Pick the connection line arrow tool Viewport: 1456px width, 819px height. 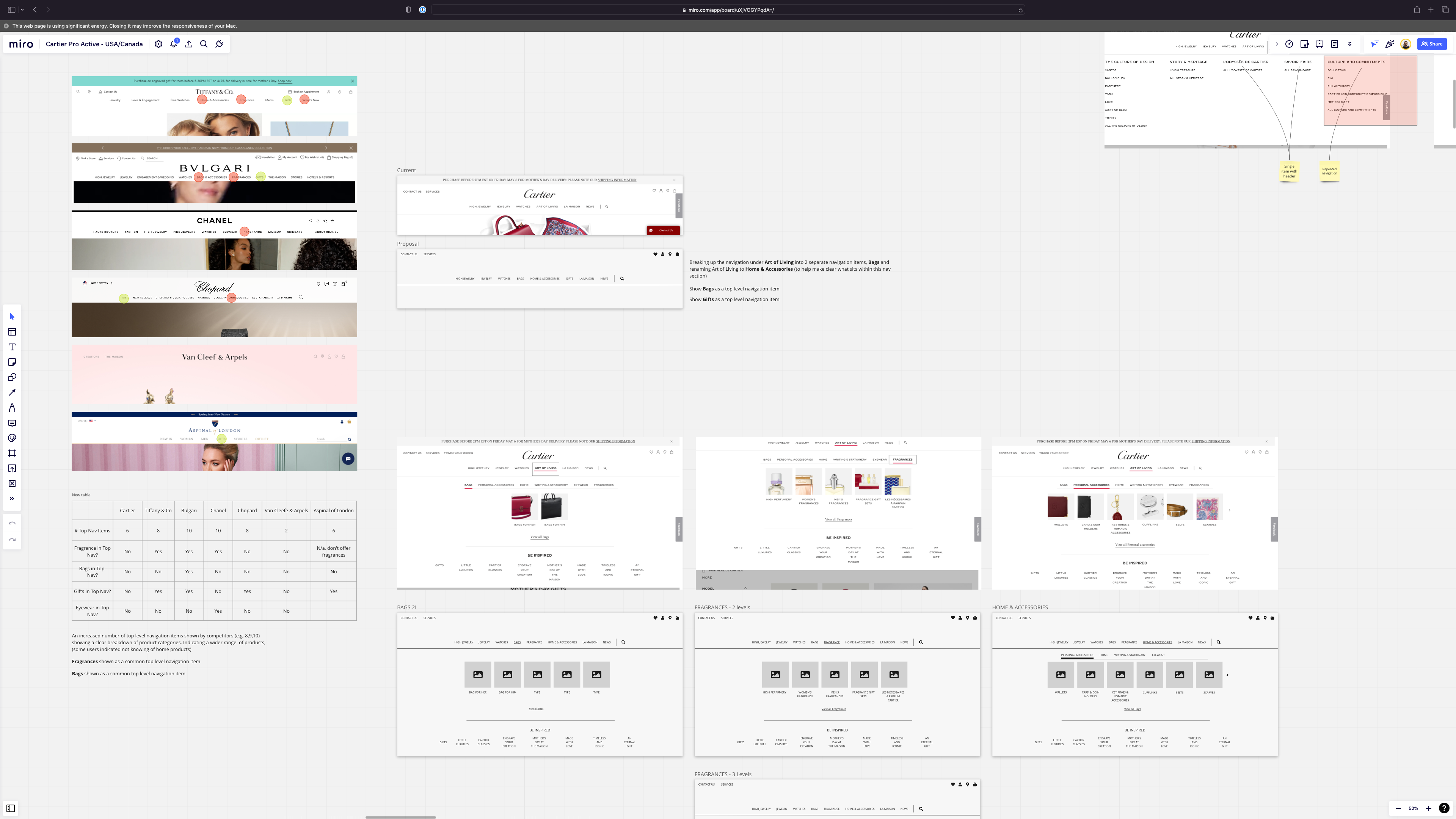tap(12, 393)
